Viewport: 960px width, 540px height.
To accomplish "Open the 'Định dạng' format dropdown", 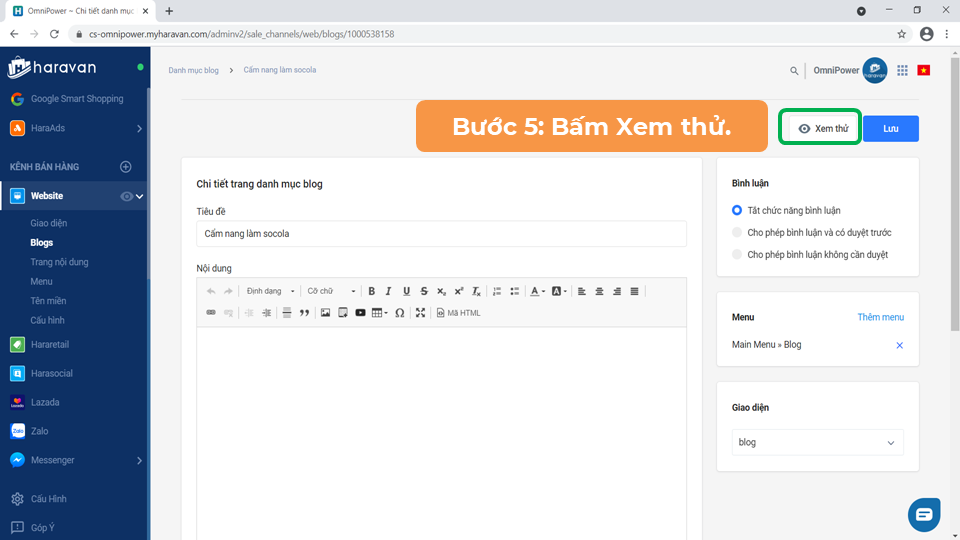I will 271,291.
